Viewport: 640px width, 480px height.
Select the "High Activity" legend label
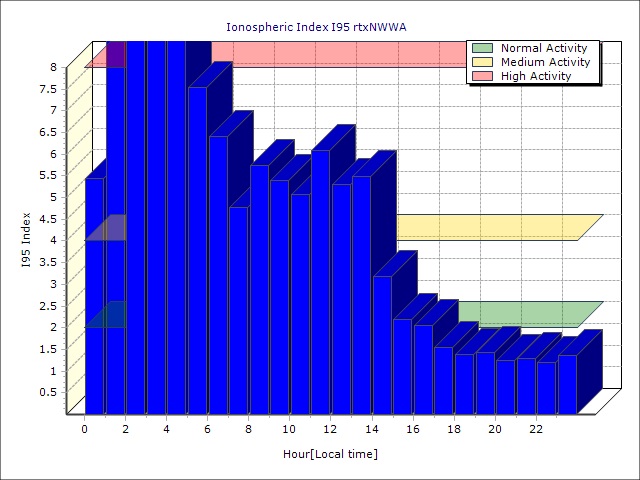[x=536, y=76]
